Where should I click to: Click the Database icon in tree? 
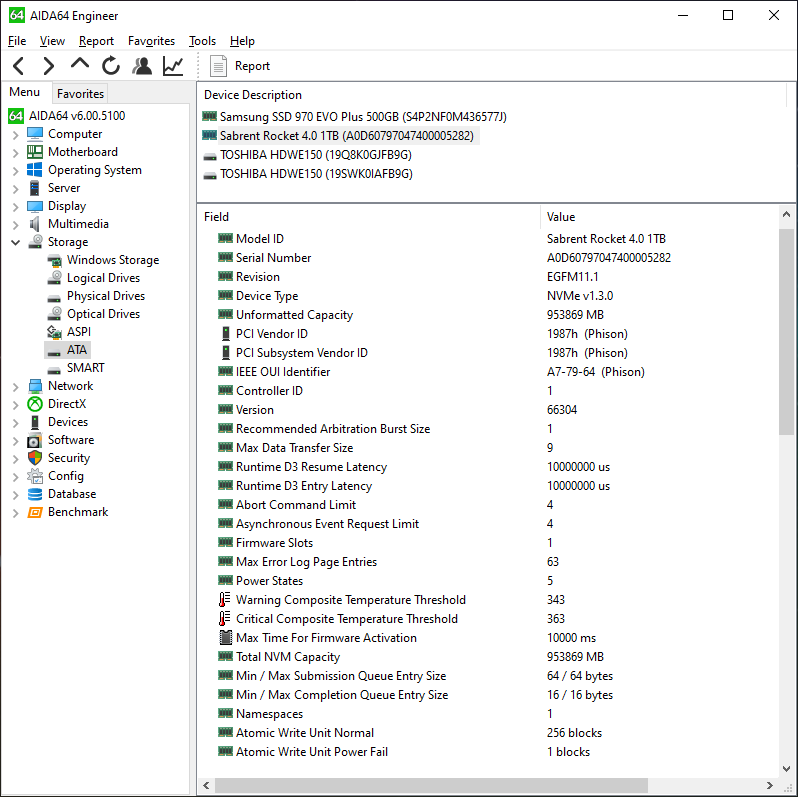[x=35, y=494]
